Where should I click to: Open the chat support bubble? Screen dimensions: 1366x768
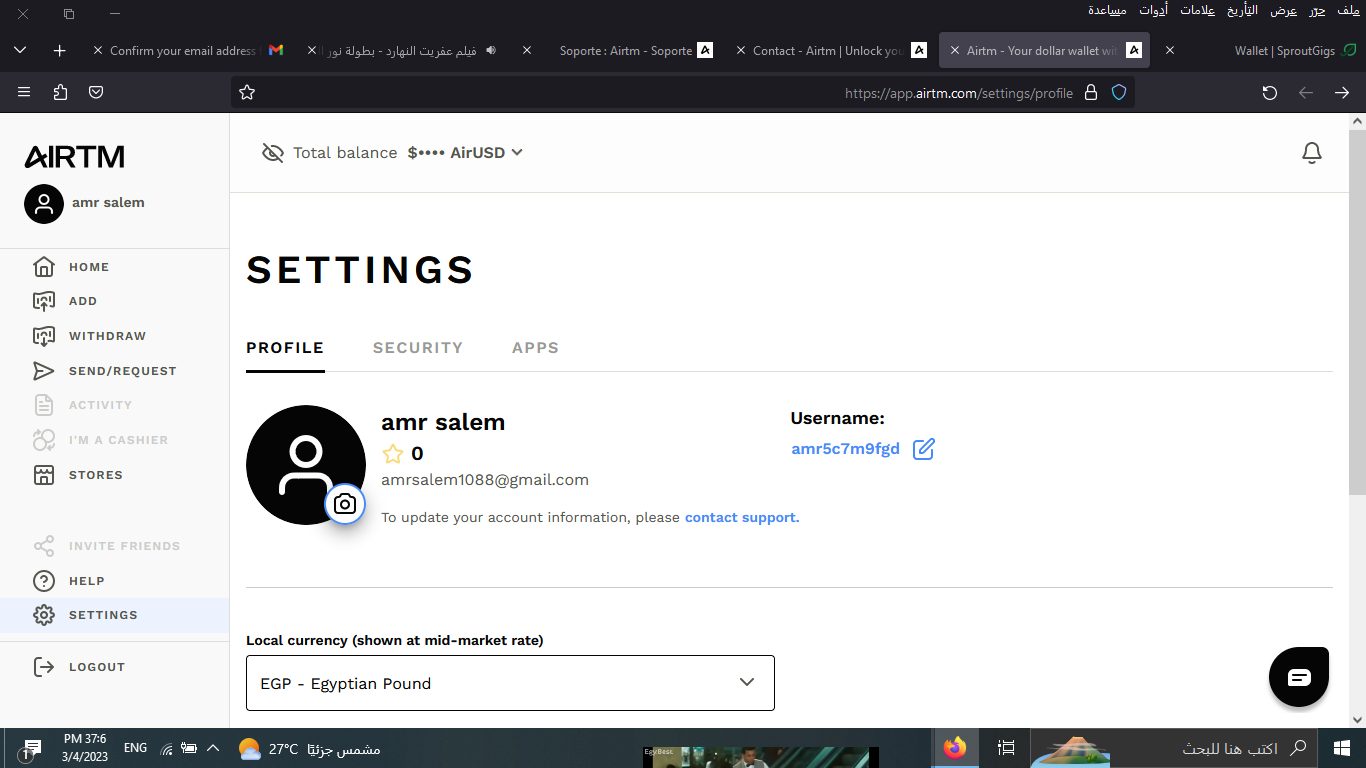pos(1298,677)
